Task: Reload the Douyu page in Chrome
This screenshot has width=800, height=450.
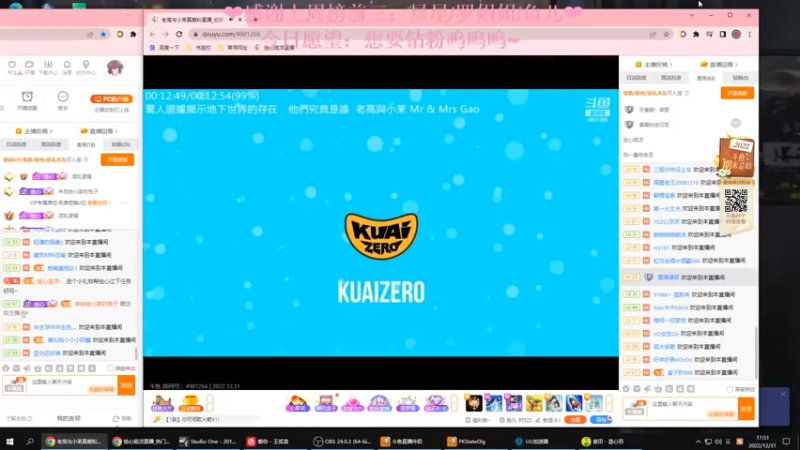Action: tap(179, 34)
